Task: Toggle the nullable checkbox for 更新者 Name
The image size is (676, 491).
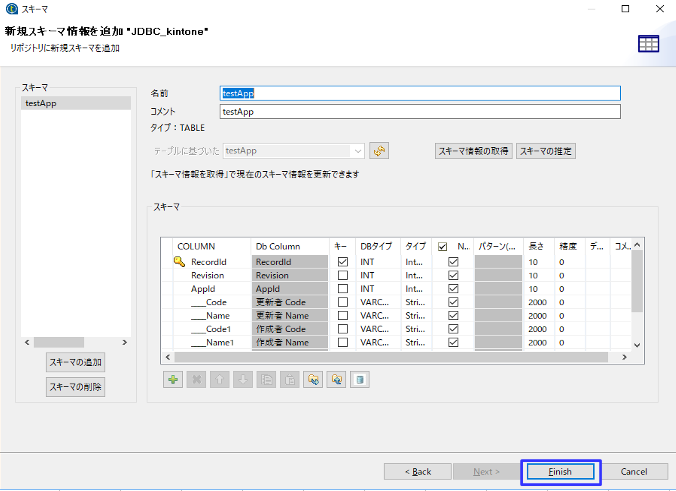Action: pyautogui.click(x=453, y=316)
